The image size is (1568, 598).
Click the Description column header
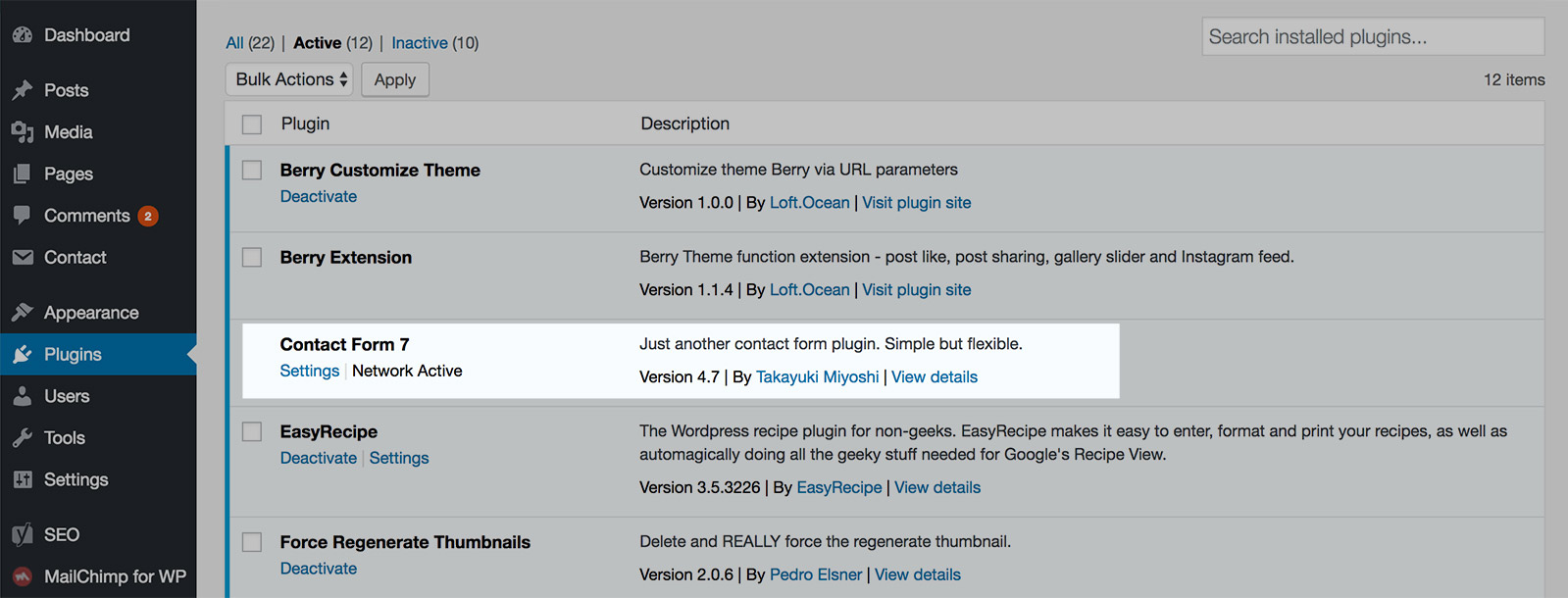pos(685,124)
